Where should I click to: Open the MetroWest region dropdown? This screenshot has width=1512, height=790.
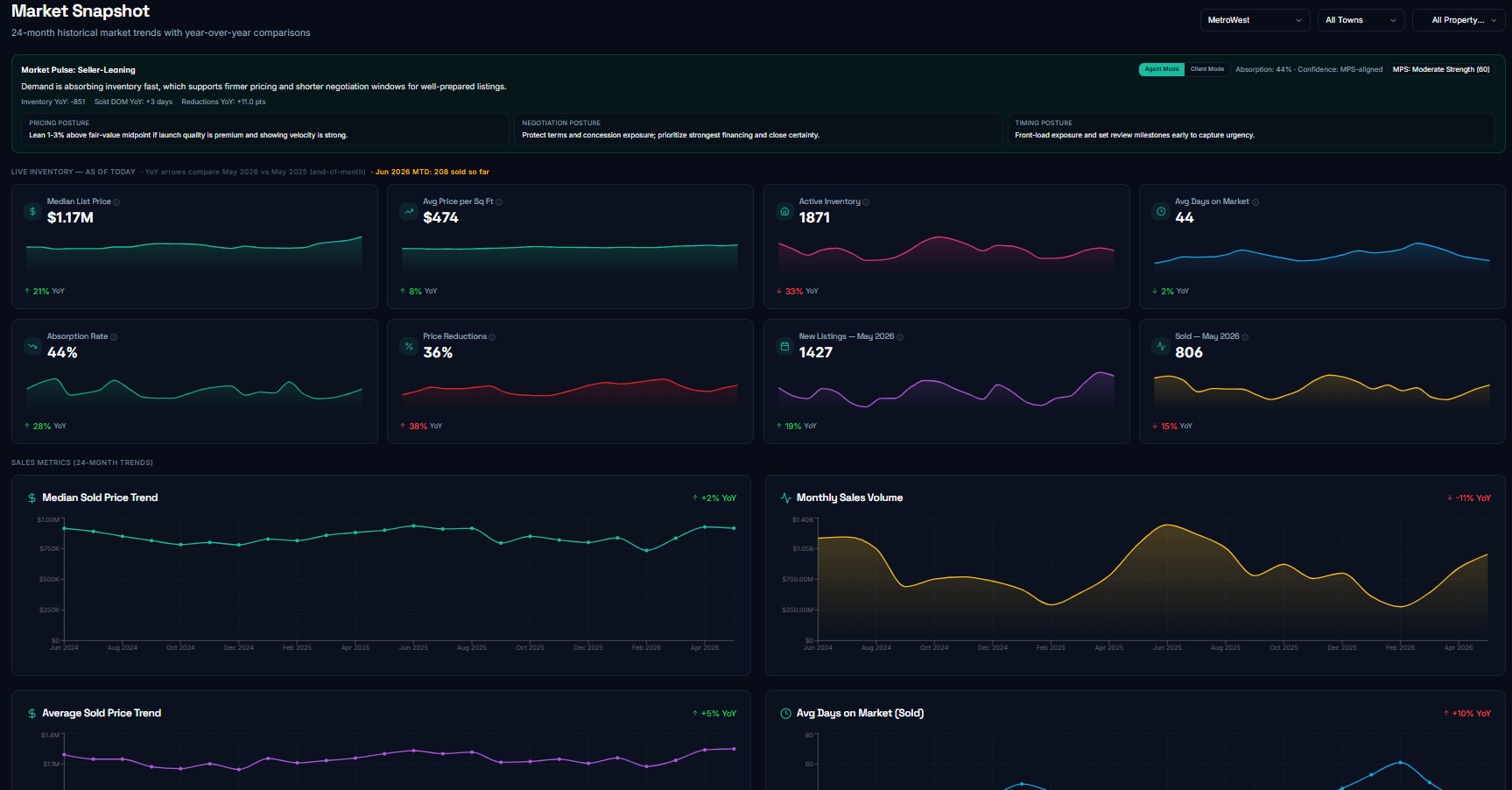[1255, 20]
